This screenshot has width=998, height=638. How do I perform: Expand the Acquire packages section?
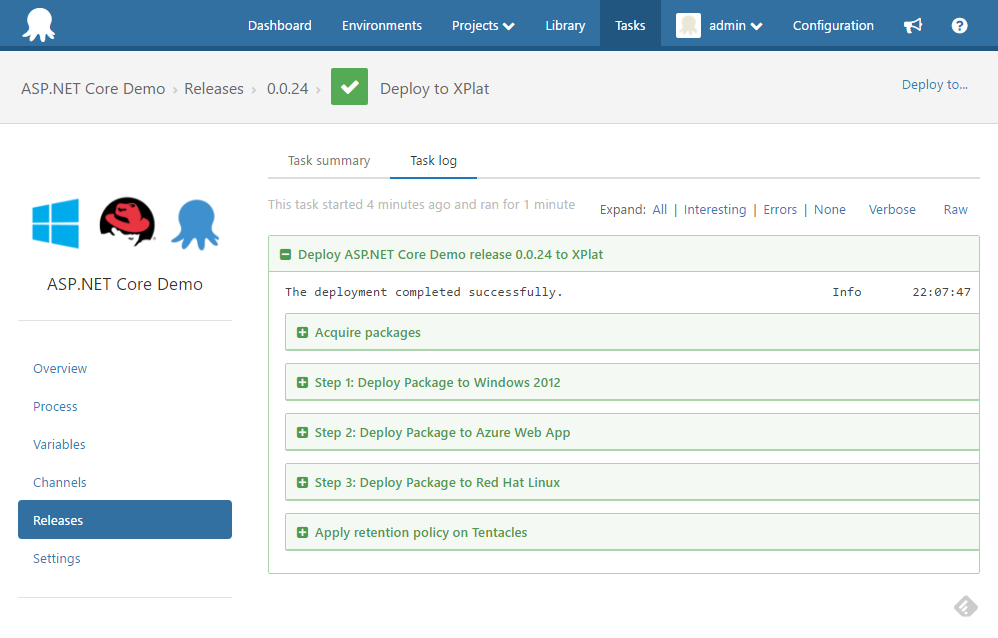pos(302,332)
